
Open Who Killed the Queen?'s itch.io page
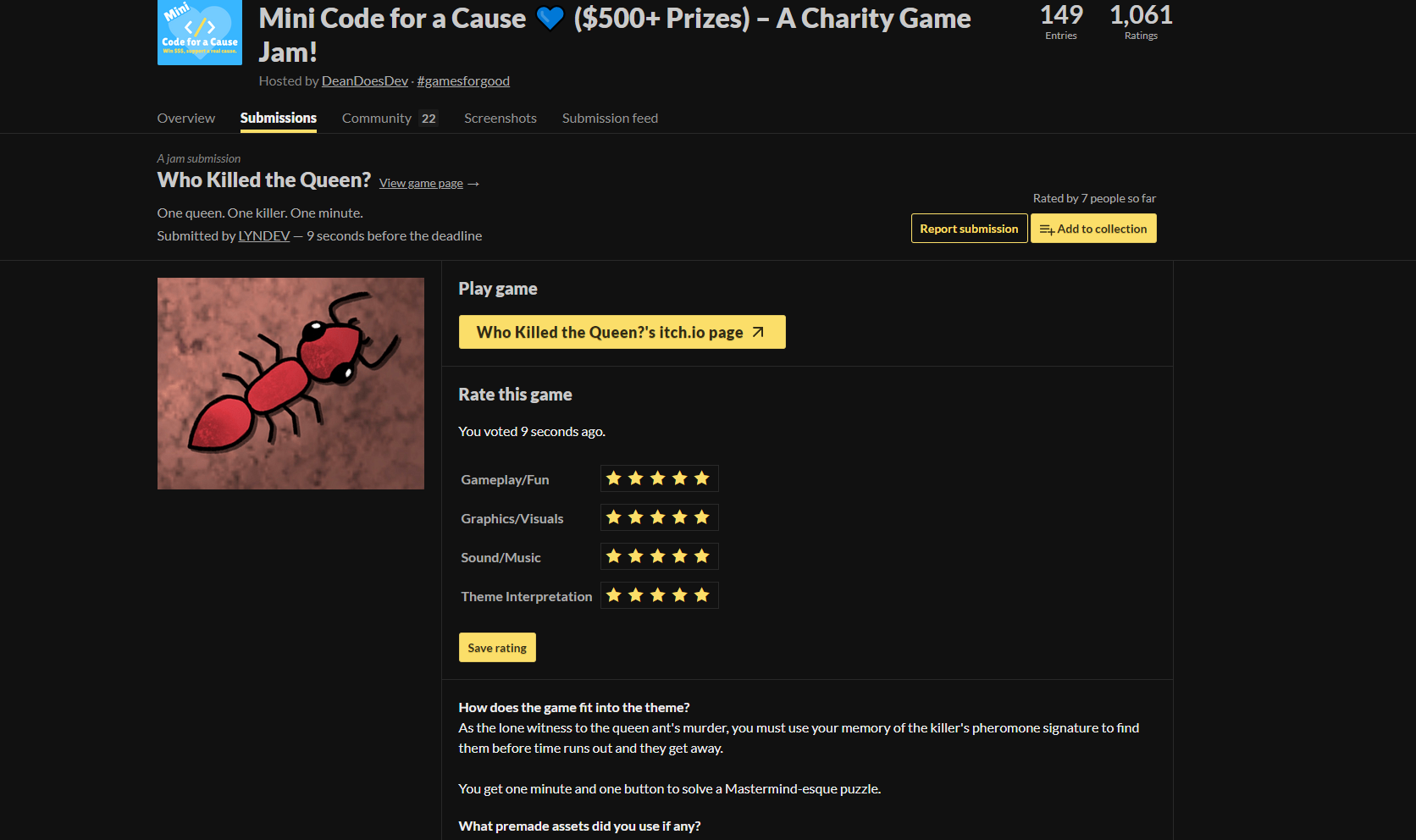point(622,332)
